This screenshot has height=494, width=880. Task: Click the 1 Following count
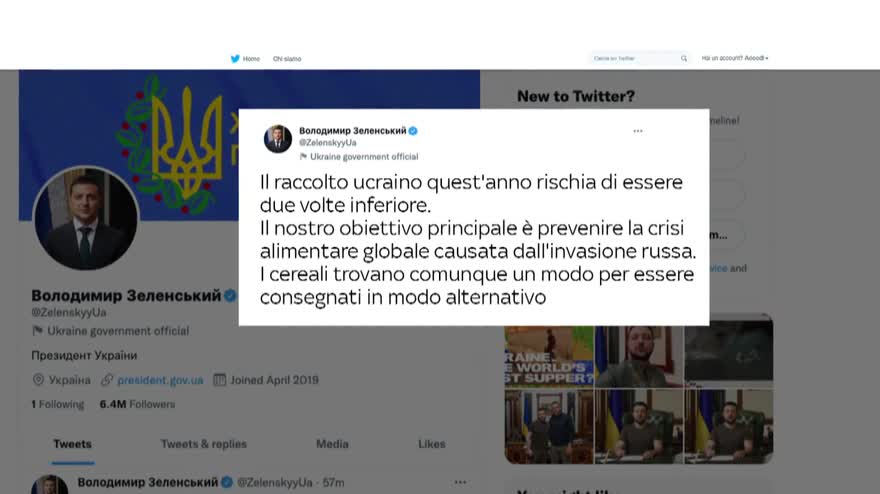point(57,404)
